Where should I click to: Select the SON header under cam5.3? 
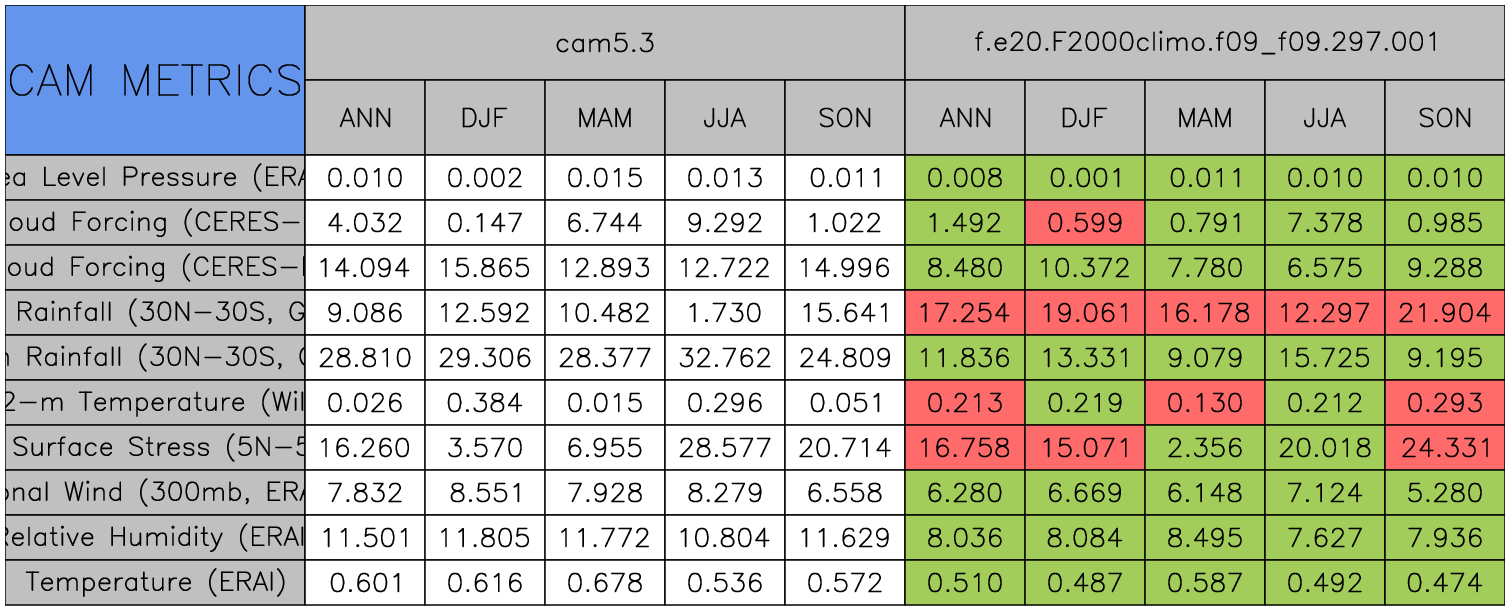point(845,118)
